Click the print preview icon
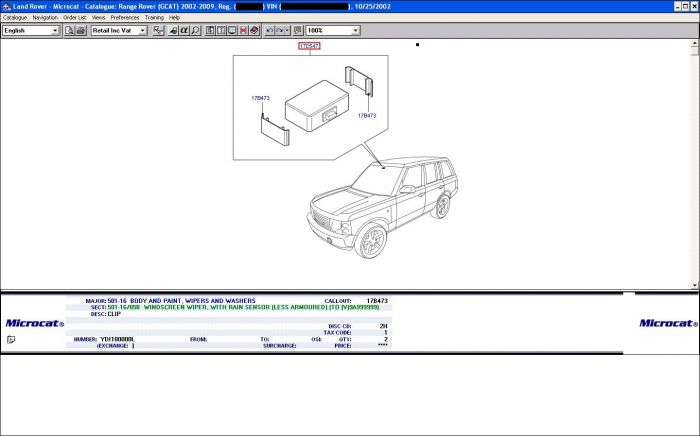700x436 pixels. [x=69, y=30]
